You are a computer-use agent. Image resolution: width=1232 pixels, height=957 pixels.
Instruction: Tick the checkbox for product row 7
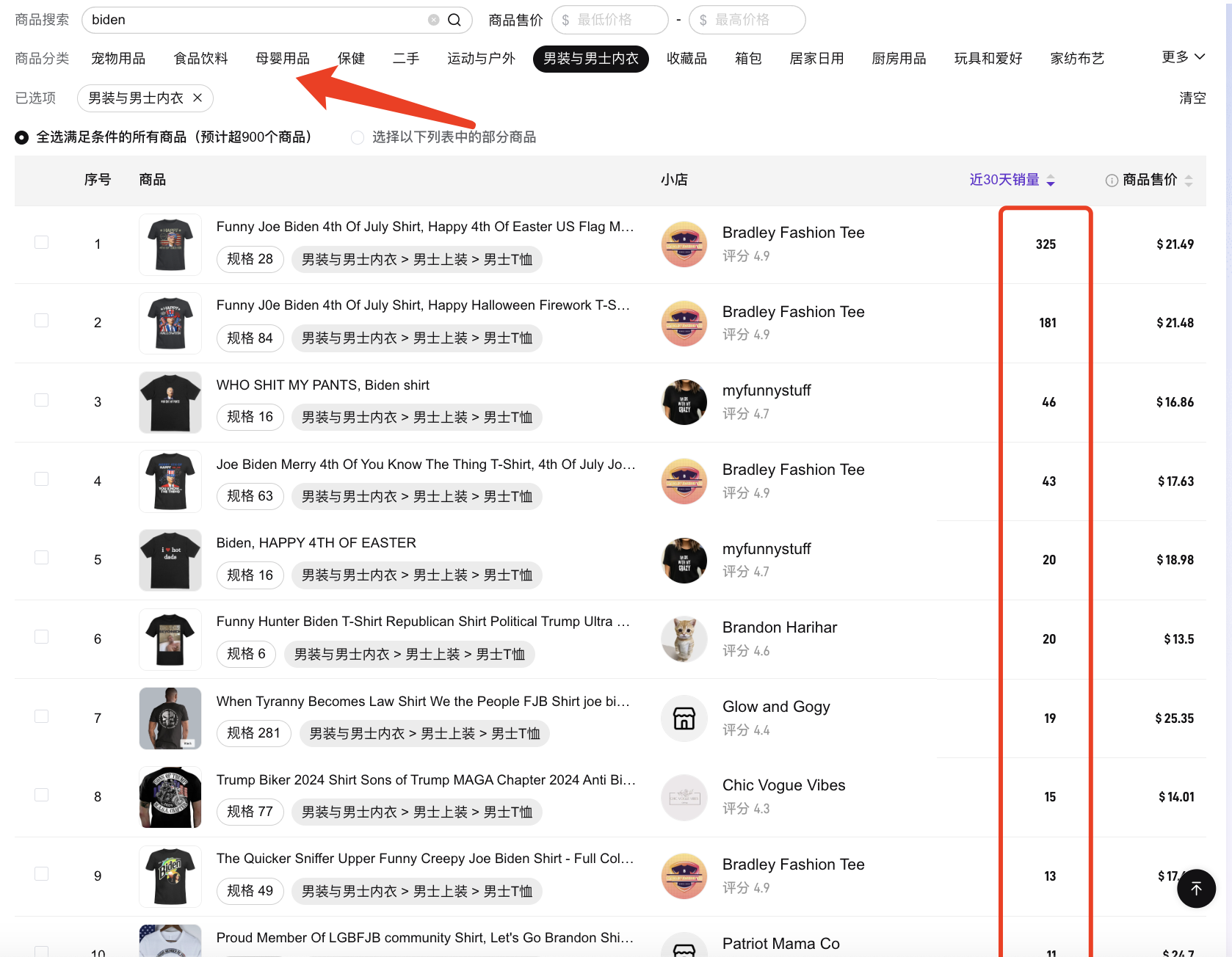[x=42, y=716]
